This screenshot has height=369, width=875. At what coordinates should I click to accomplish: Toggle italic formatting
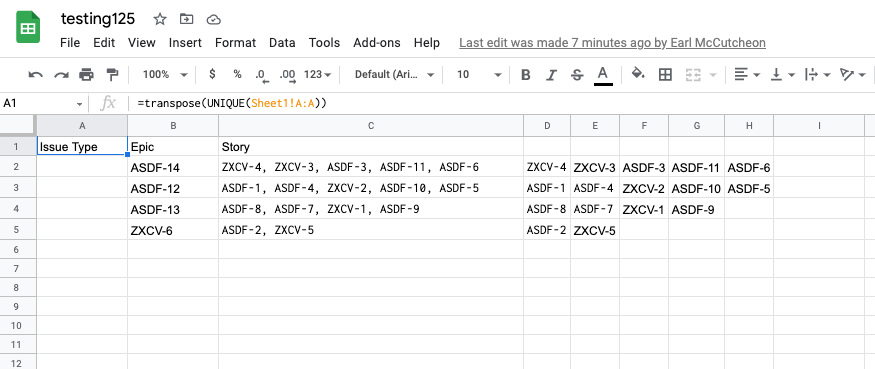[551, 75]
